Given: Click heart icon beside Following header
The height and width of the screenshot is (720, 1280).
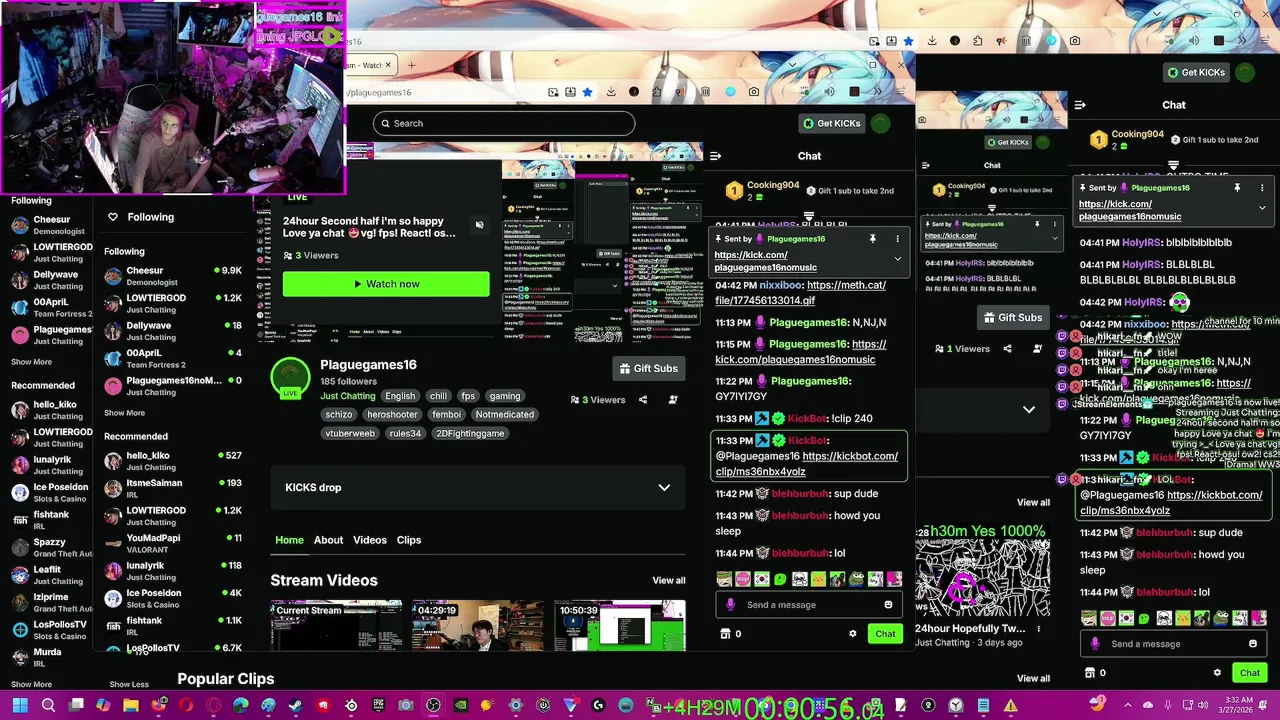Looking at the screenshot, I should (x=113, y=217).
